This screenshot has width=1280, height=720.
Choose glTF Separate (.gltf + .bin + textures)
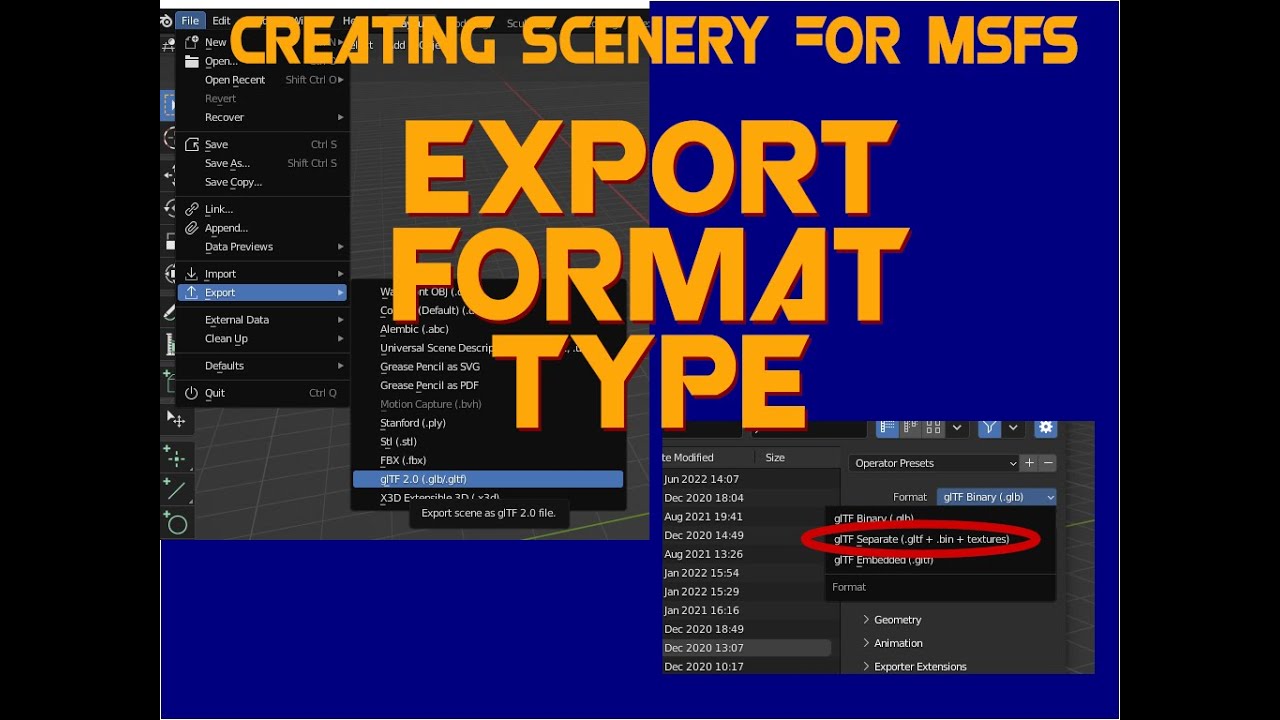[x=921, y=539]
